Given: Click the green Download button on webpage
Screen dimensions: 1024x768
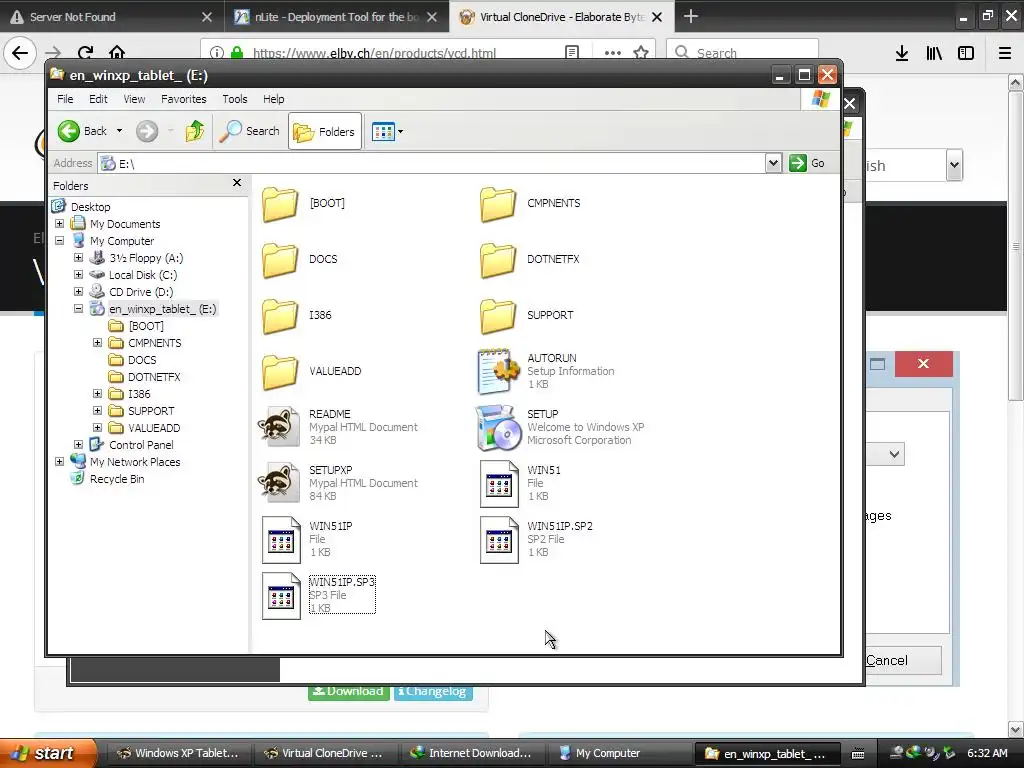Looking at the screenshot, I should [x=349, y=691].
